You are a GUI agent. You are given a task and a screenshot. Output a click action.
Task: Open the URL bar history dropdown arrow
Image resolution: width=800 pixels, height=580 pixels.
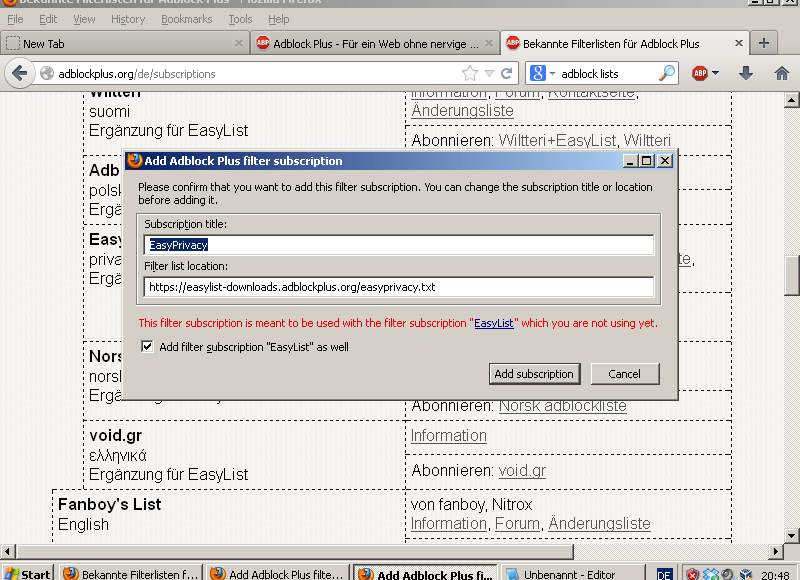[x=489, y=73]
